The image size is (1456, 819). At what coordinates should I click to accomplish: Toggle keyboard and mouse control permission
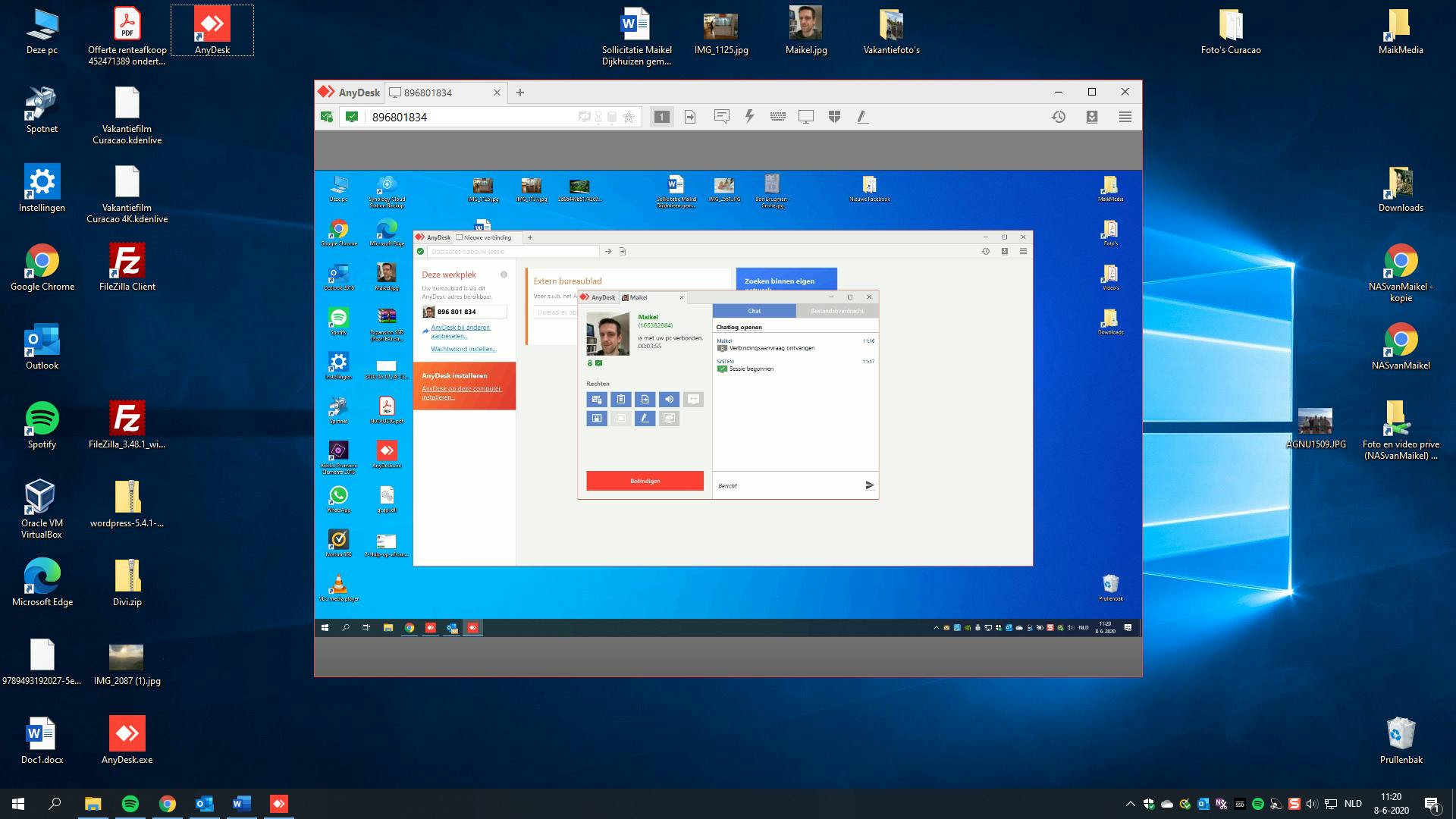[597, 400]
